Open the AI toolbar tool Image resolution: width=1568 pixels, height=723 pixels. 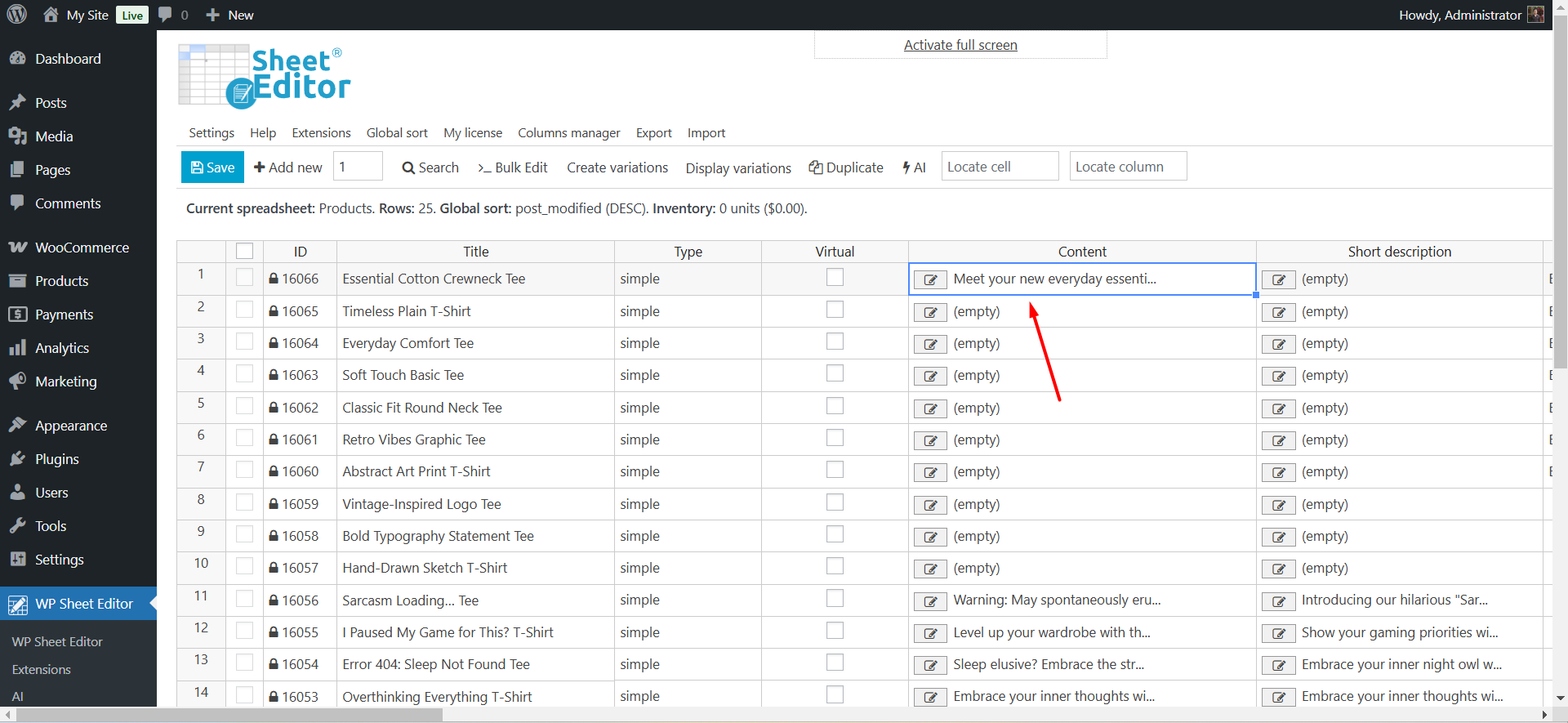coord(914,167)
